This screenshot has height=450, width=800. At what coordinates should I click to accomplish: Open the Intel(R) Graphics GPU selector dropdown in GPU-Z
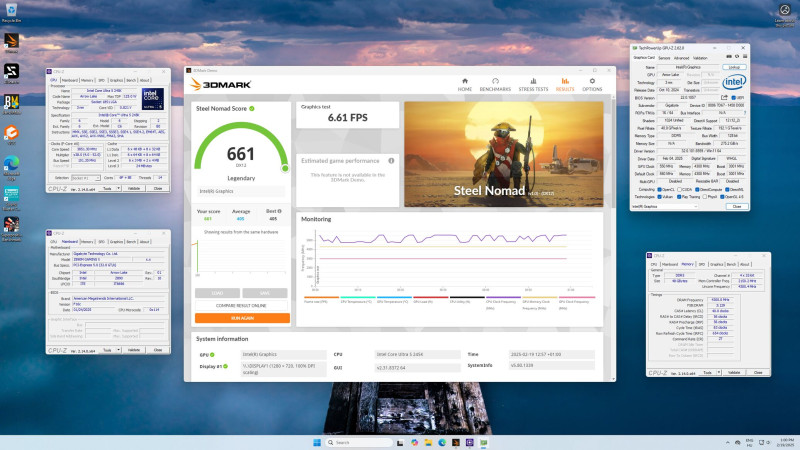point(664,207)
